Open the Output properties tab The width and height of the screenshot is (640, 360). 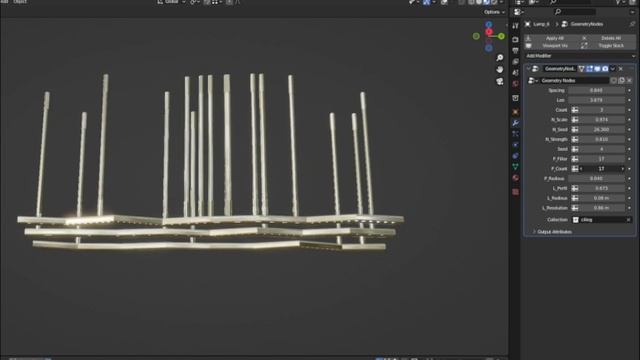pos(516,51)
